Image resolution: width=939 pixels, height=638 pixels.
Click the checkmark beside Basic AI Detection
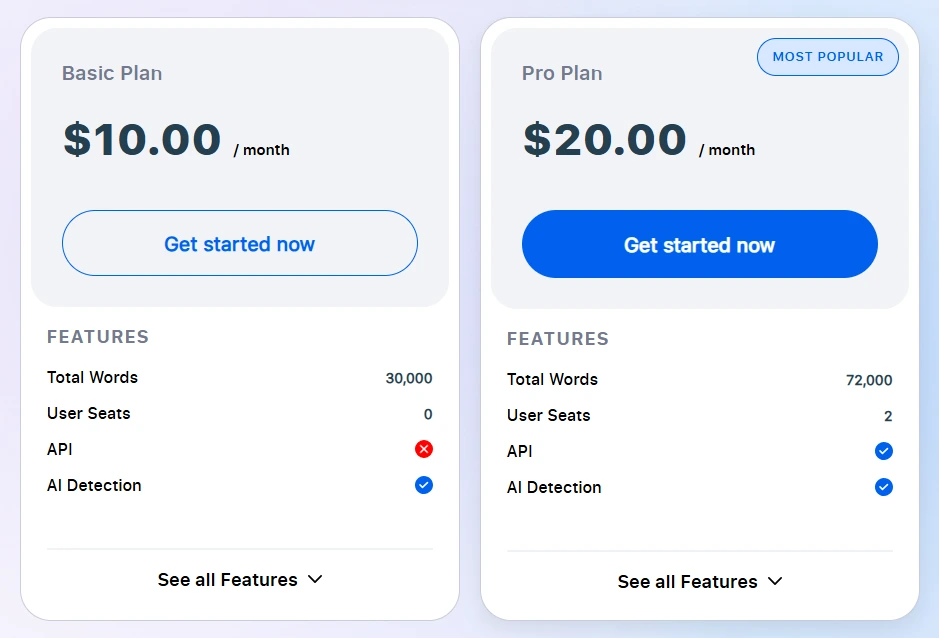pyautogui.click(x=423, y=485)
